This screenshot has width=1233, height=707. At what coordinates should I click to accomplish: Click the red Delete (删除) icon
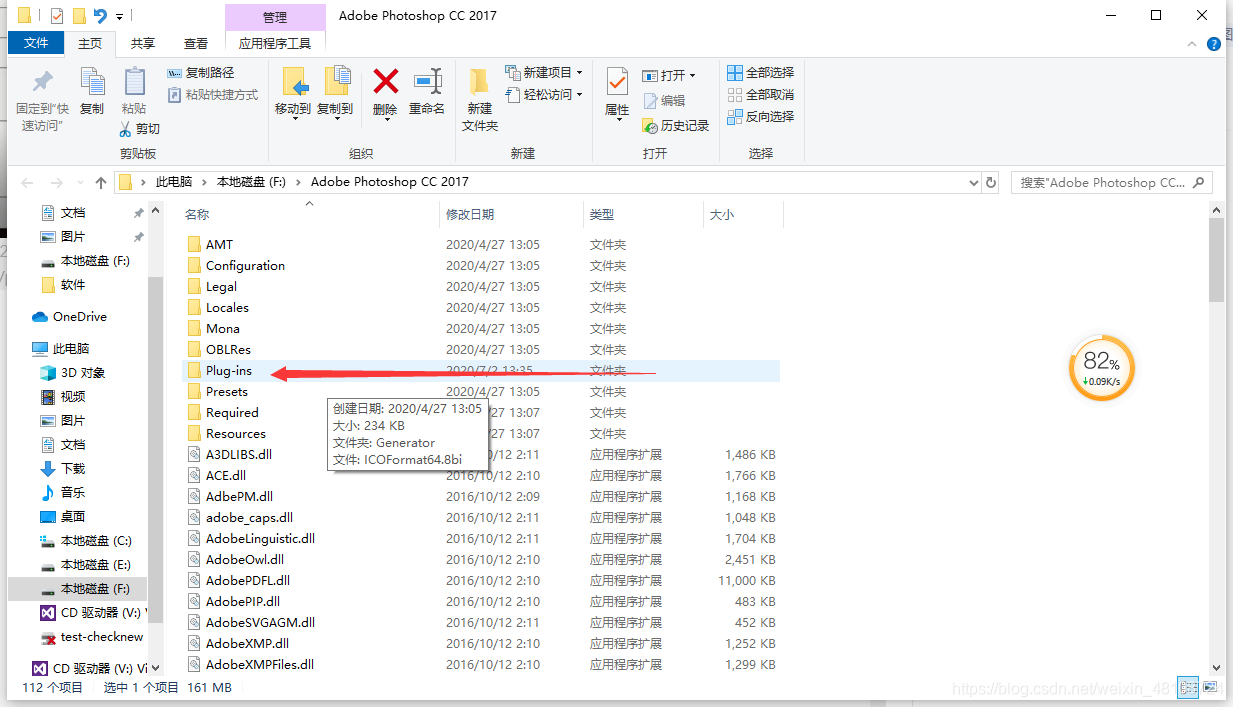385,82
